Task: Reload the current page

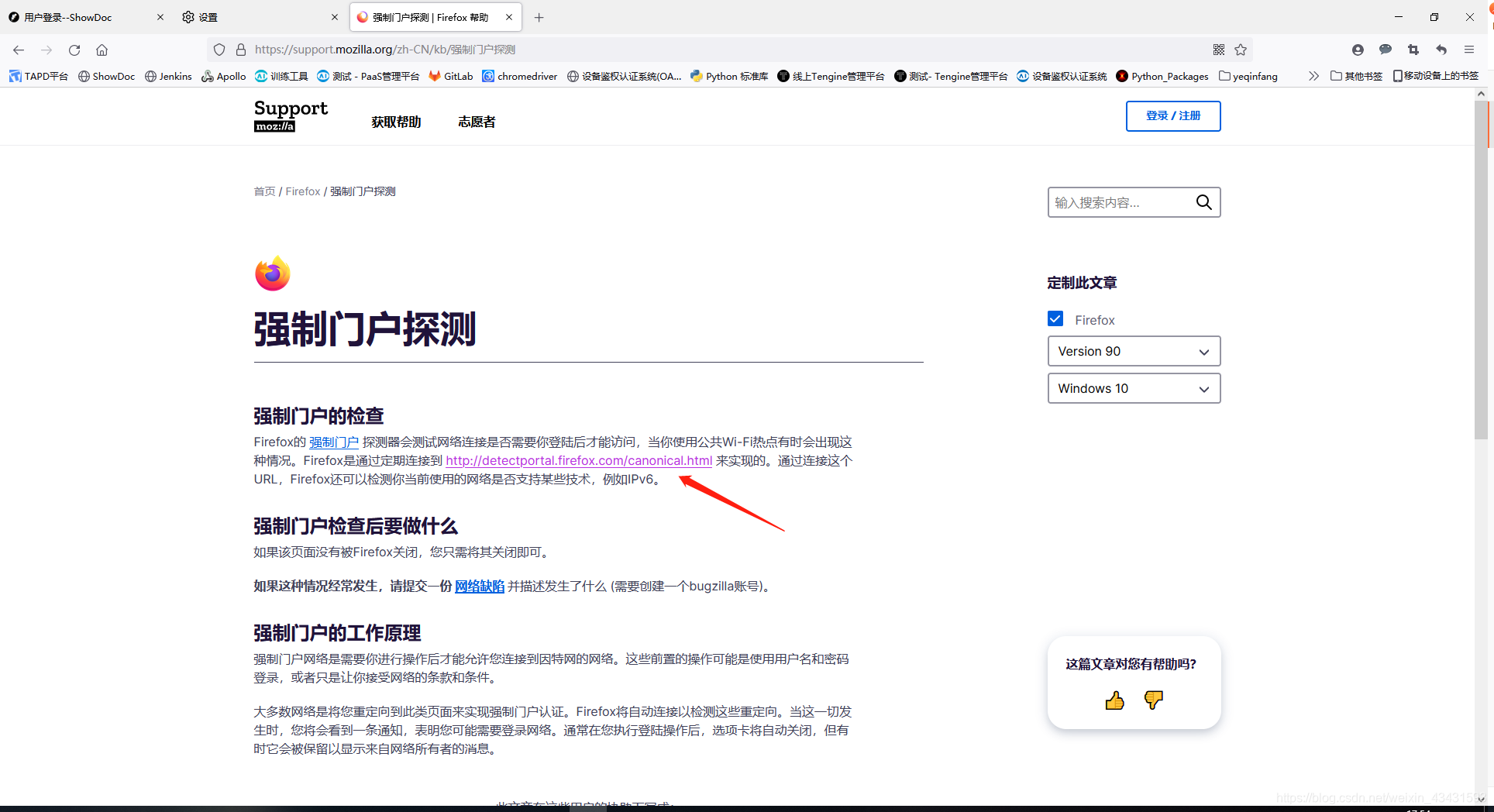Action: (x=74, y=50)
